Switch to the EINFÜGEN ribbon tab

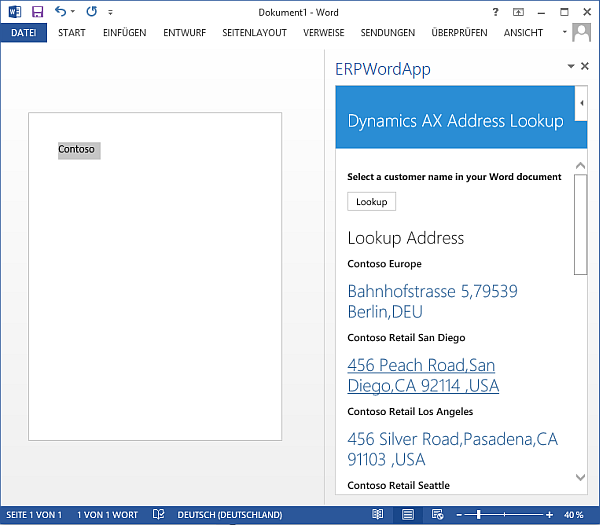124,33
